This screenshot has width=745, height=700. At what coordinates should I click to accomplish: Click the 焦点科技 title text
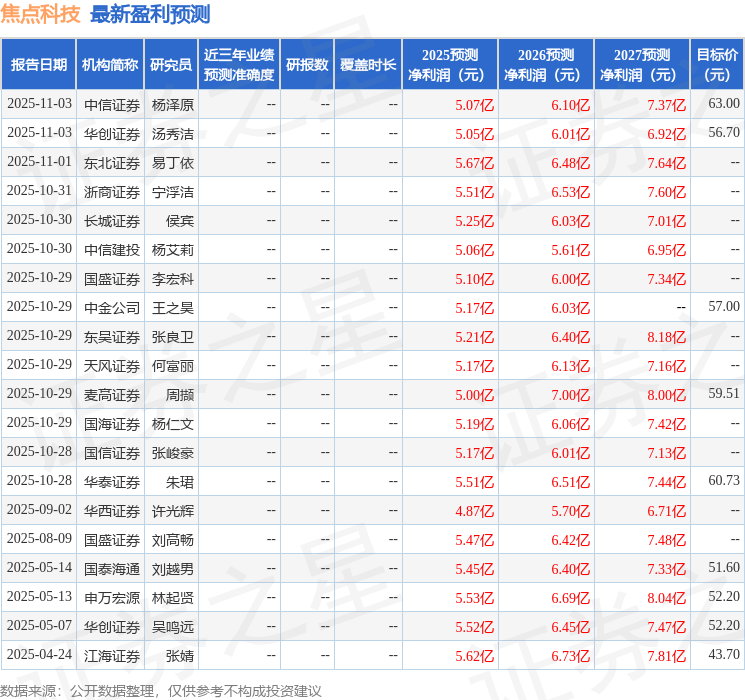pyautogui.click(x=41, y=14)
